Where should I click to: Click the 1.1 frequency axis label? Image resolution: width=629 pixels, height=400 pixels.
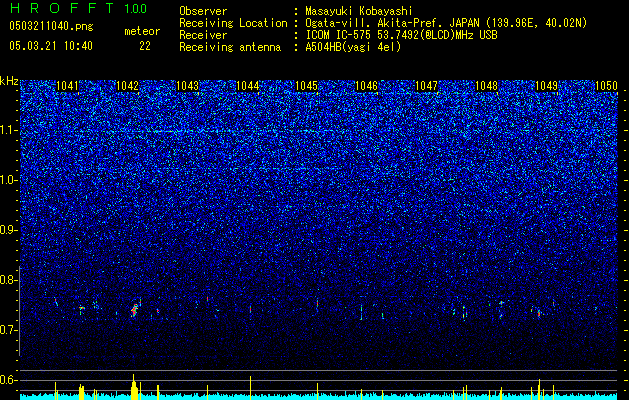(9, 130)
